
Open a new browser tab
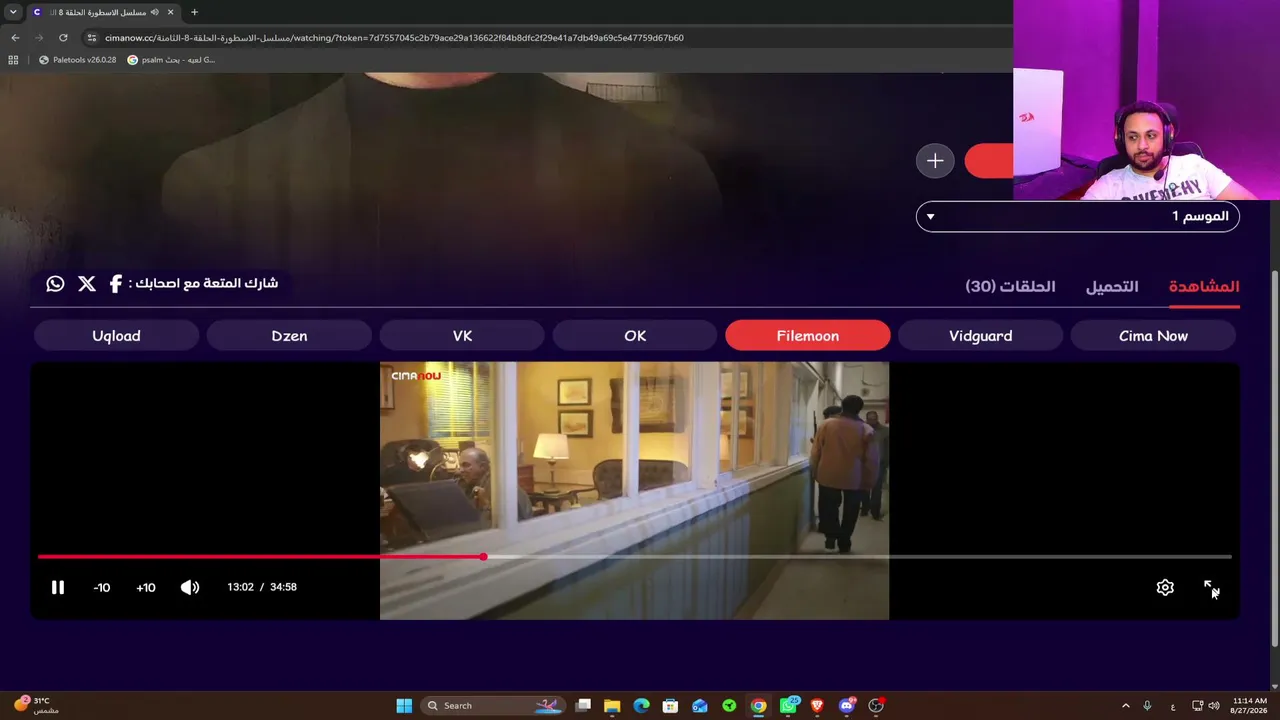(194, 12)
